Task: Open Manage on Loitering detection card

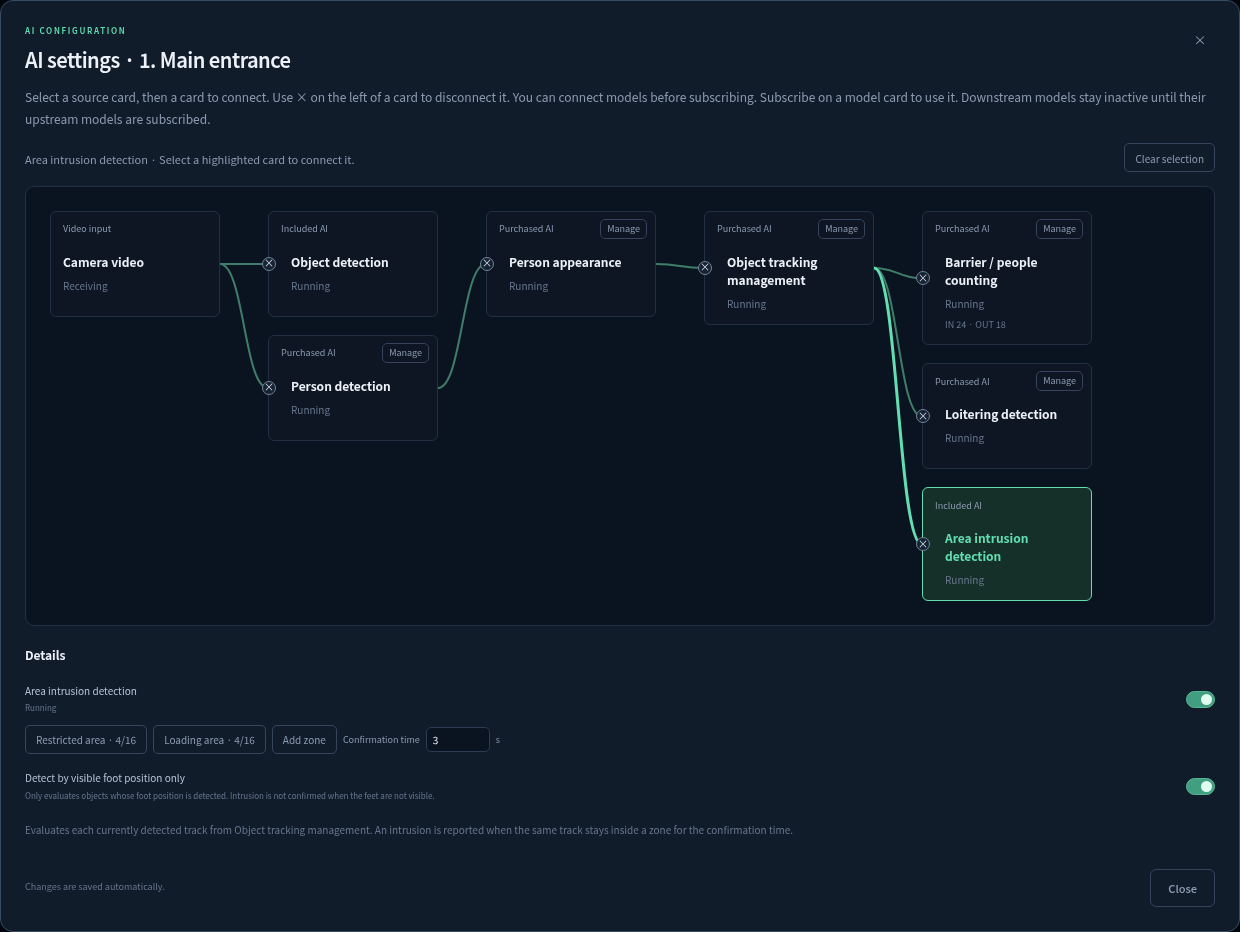Action: coord(1059,381)
